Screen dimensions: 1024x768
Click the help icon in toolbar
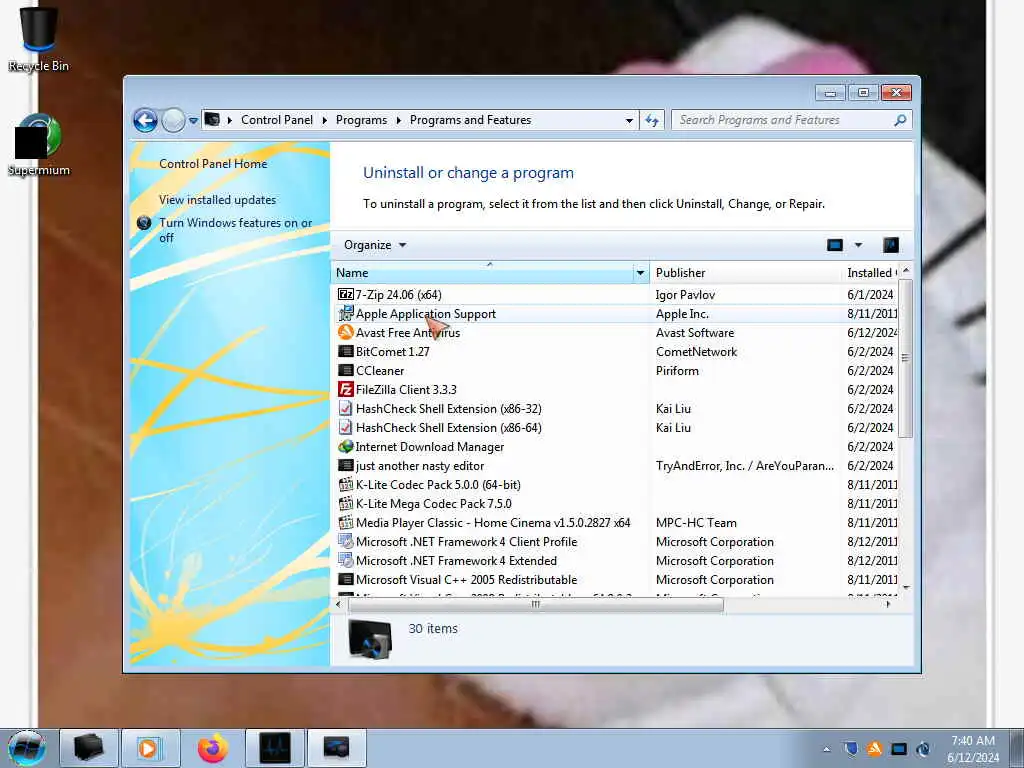coord(891,245)
